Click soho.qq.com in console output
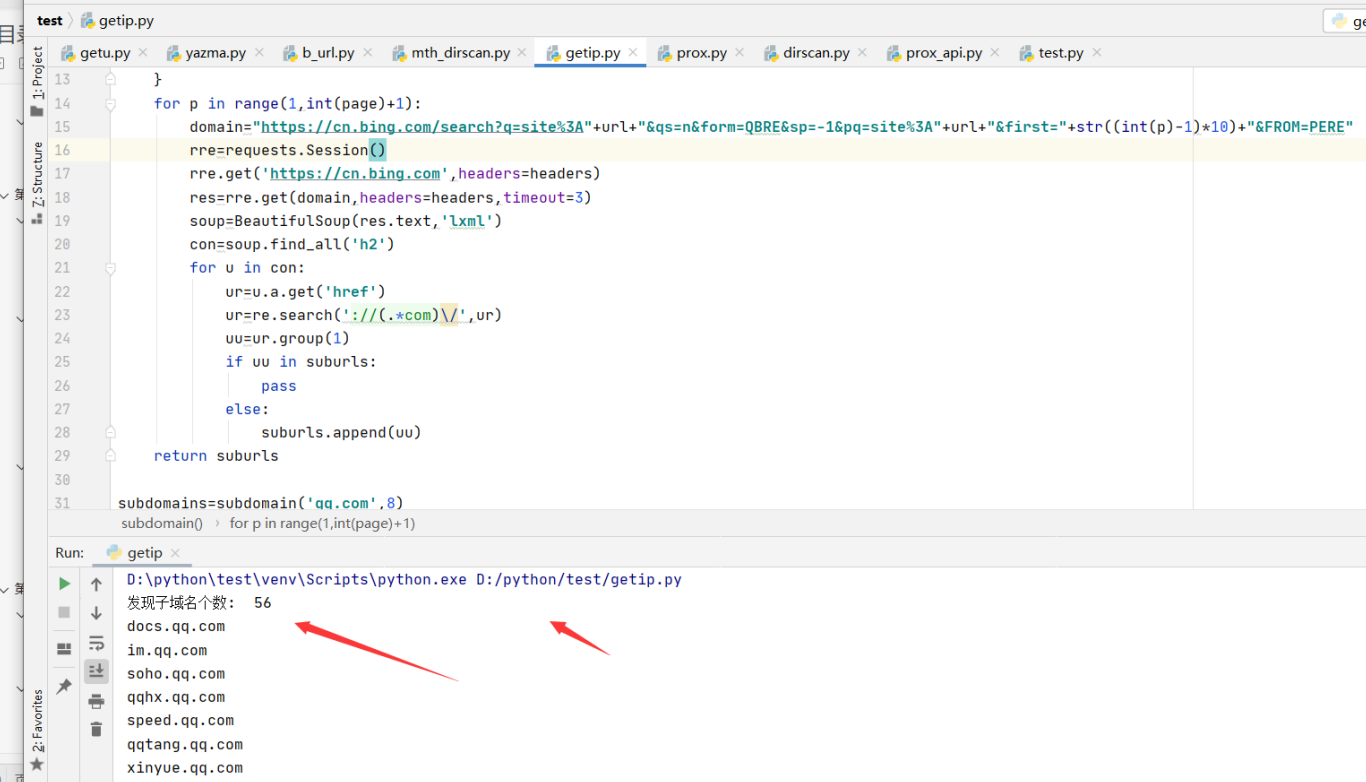Screen dimensions: 1366x782 [x=176, y=674]
